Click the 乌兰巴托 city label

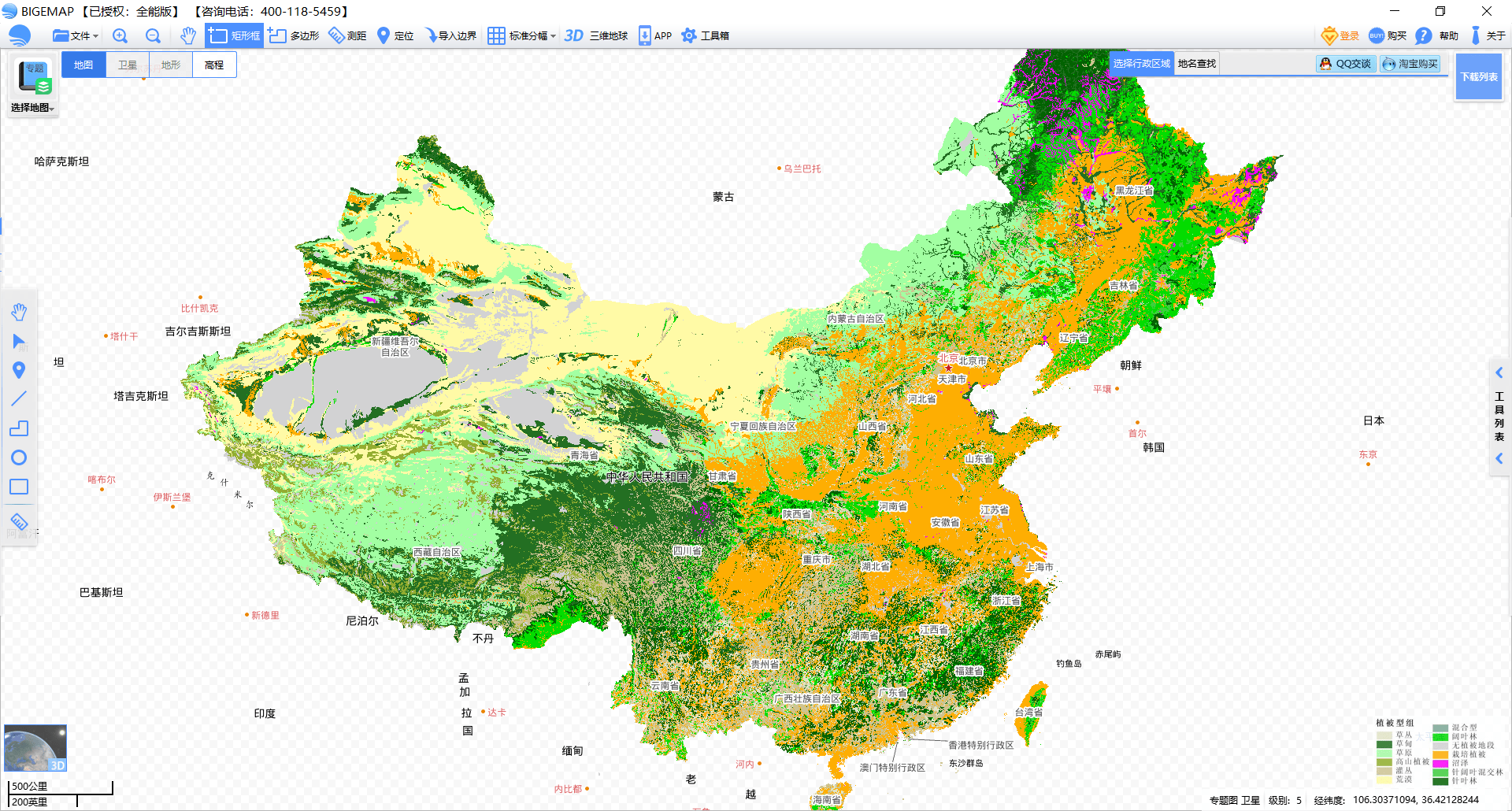[x=802, y=168]
